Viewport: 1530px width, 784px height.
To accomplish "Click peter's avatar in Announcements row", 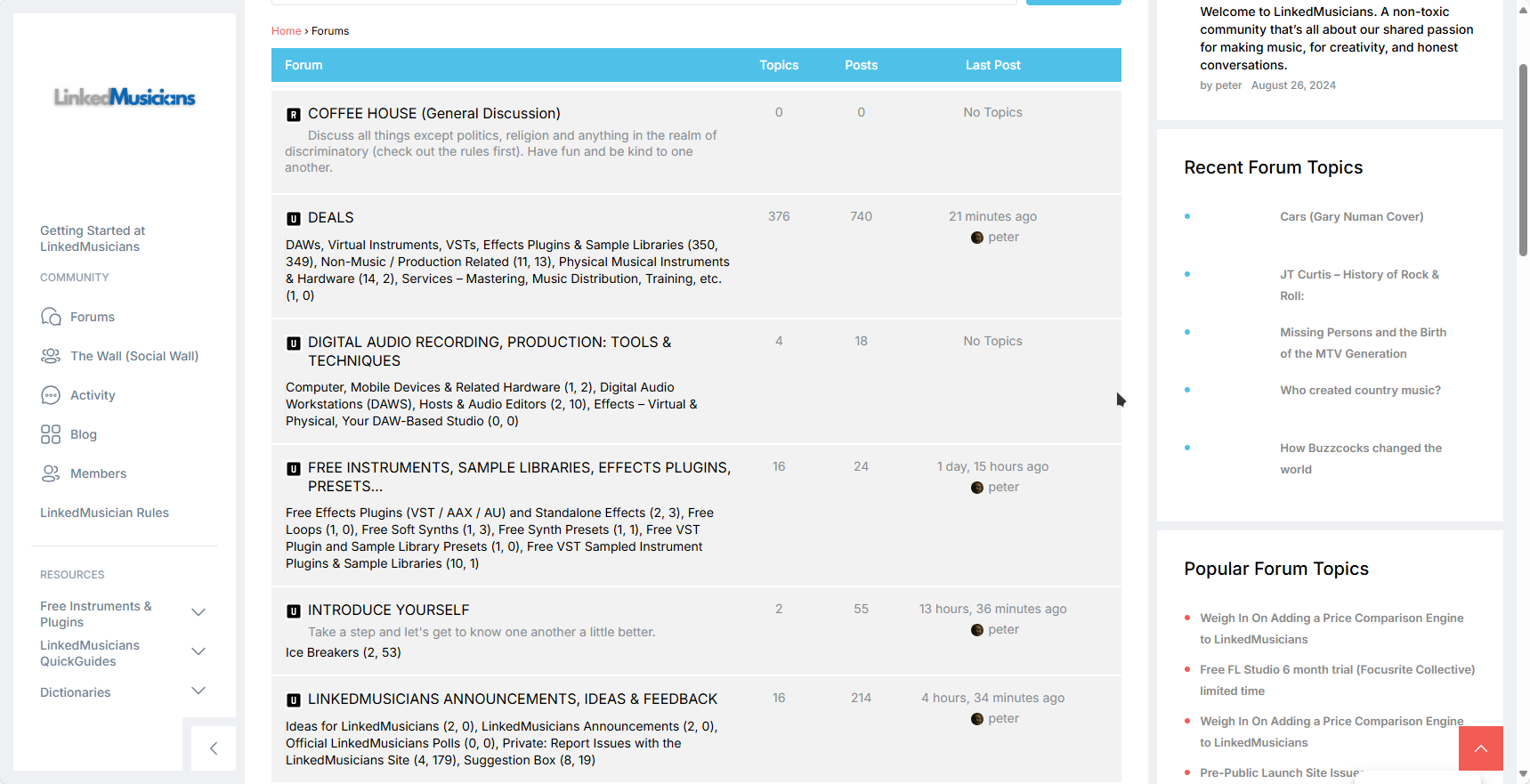I will (977, 719).
